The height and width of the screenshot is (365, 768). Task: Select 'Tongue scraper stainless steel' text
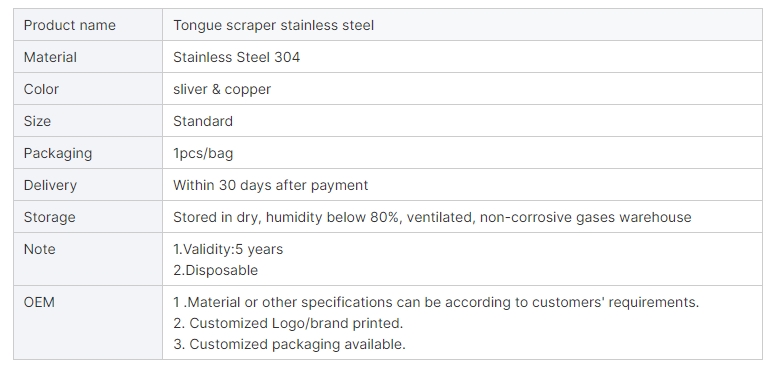pyautogui.click(x=273, y=25)
